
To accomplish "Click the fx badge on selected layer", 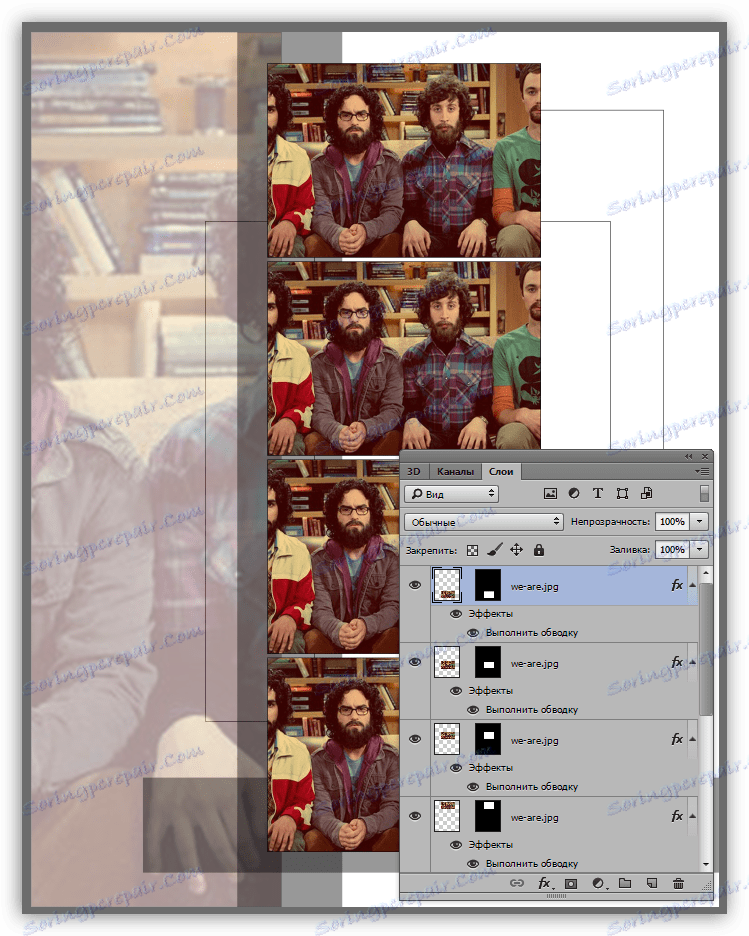I will tap(677, 585).
